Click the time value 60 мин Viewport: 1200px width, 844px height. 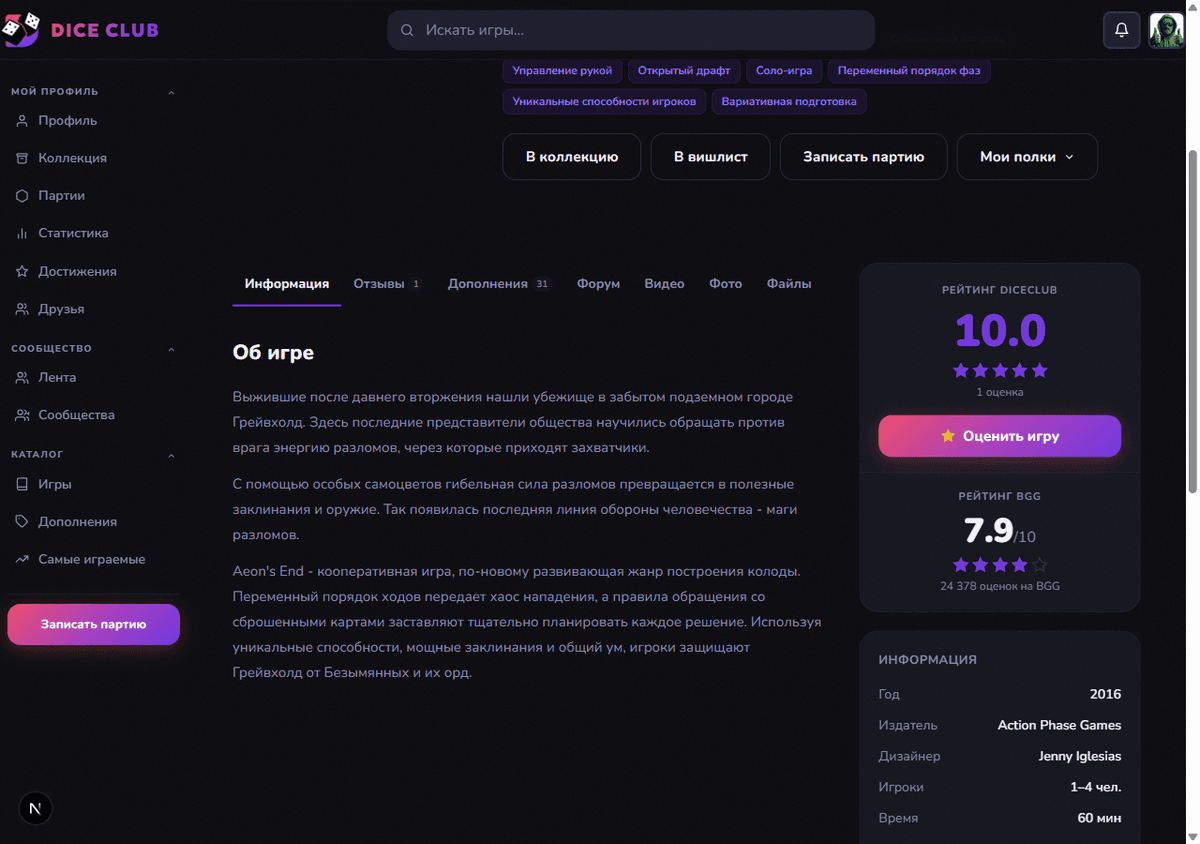[1099, 819]
